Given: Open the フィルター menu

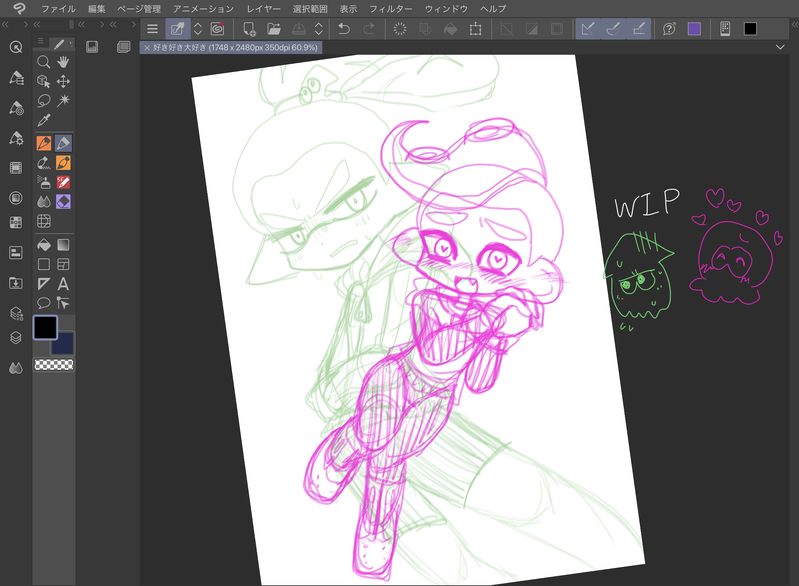Looking at the screenshot, I should [x=391, y=9].
